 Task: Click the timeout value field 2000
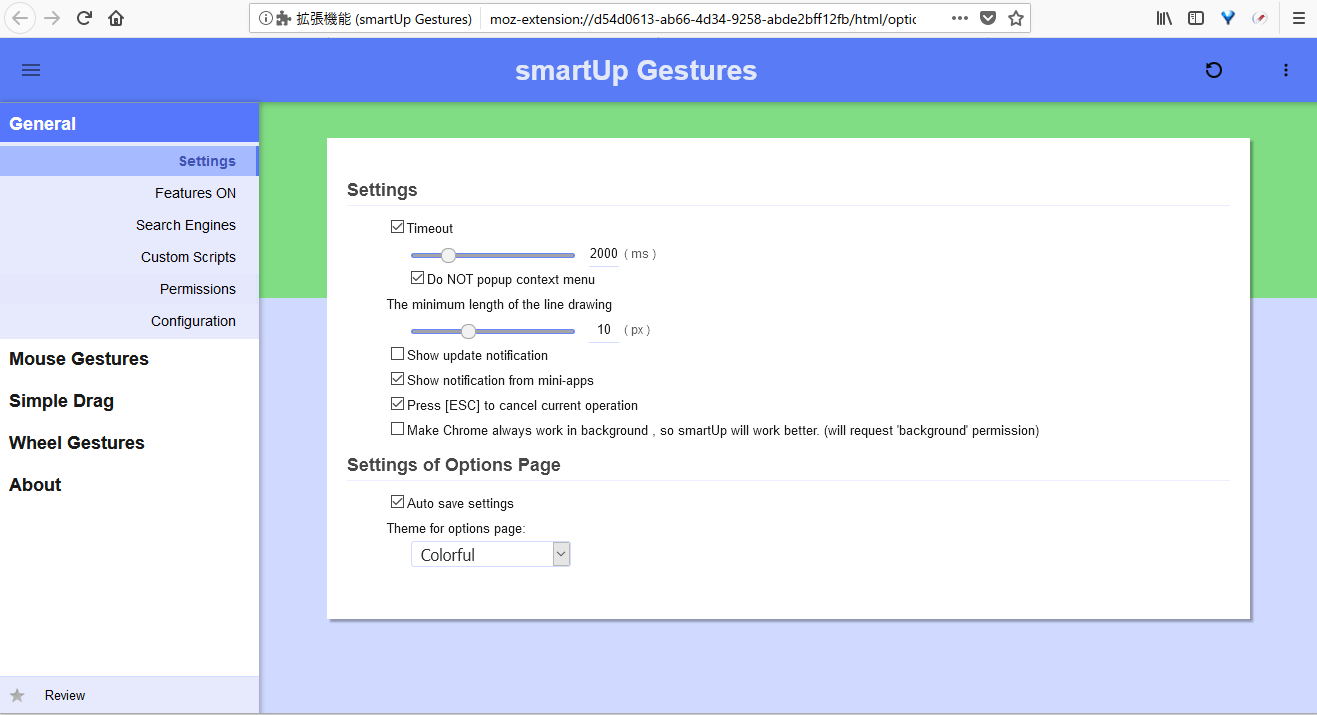pyautogui.click(x=603, y=254)
